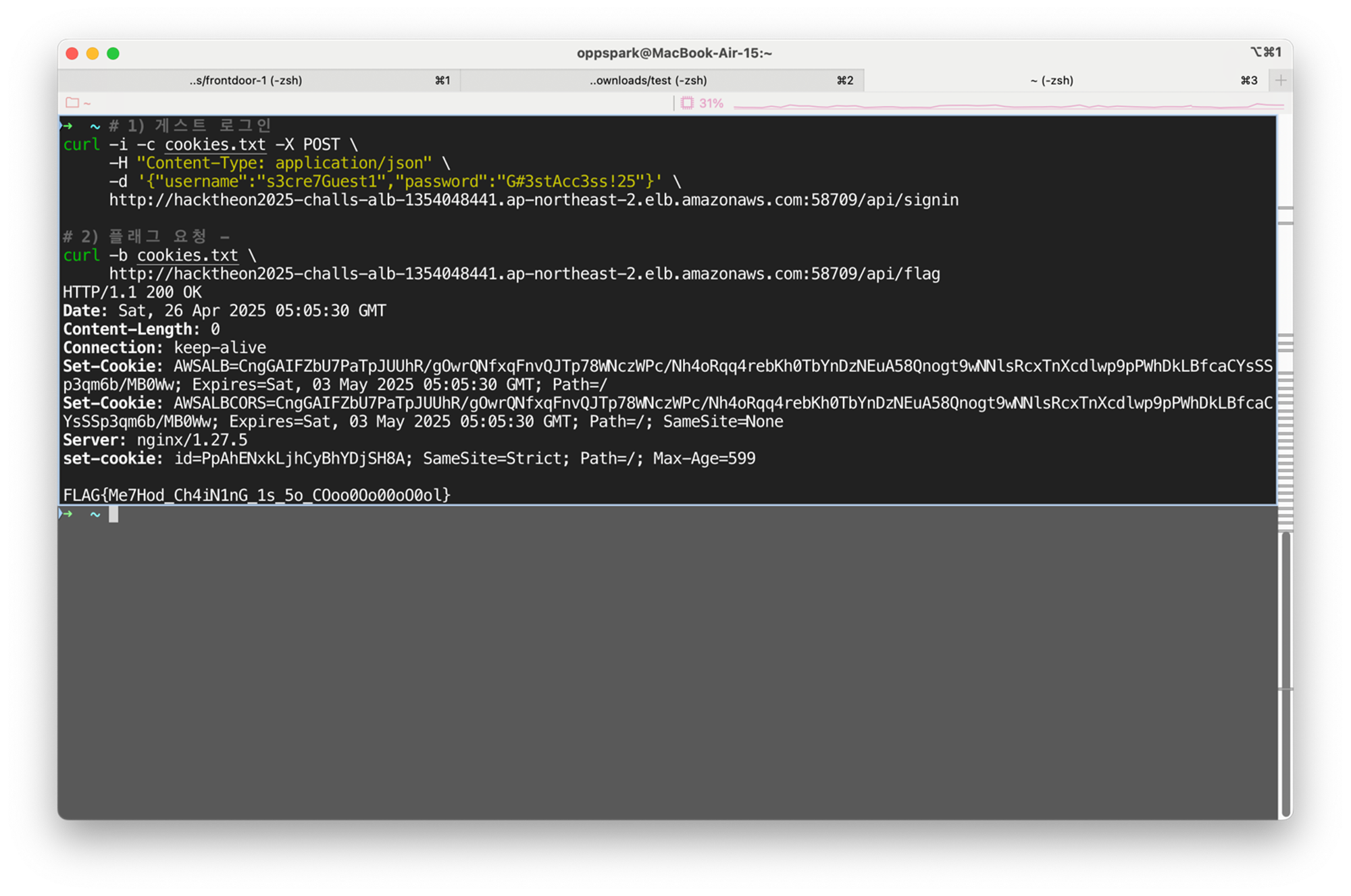The height and width of the screenshot is (896, 1351).
Task: Click the green zoom window button
Action: point(113,53)
